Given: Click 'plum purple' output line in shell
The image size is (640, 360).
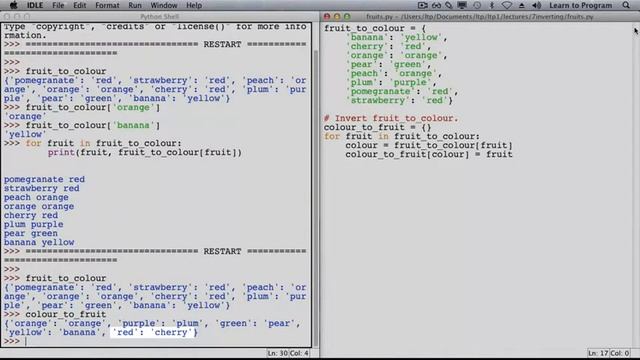Looking at the screenshot, I should click(x=33, y=224).
